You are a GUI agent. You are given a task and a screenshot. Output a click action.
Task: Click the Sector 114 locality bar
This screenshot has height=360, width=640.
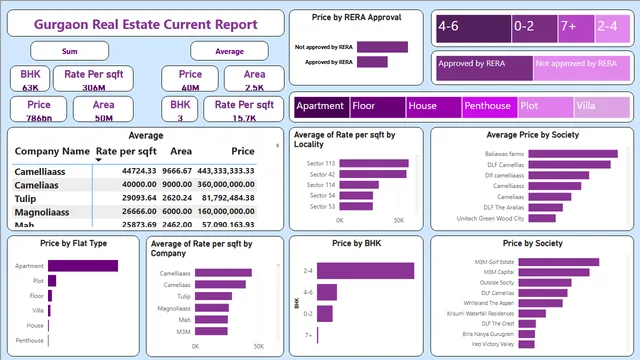pos(359,185)
